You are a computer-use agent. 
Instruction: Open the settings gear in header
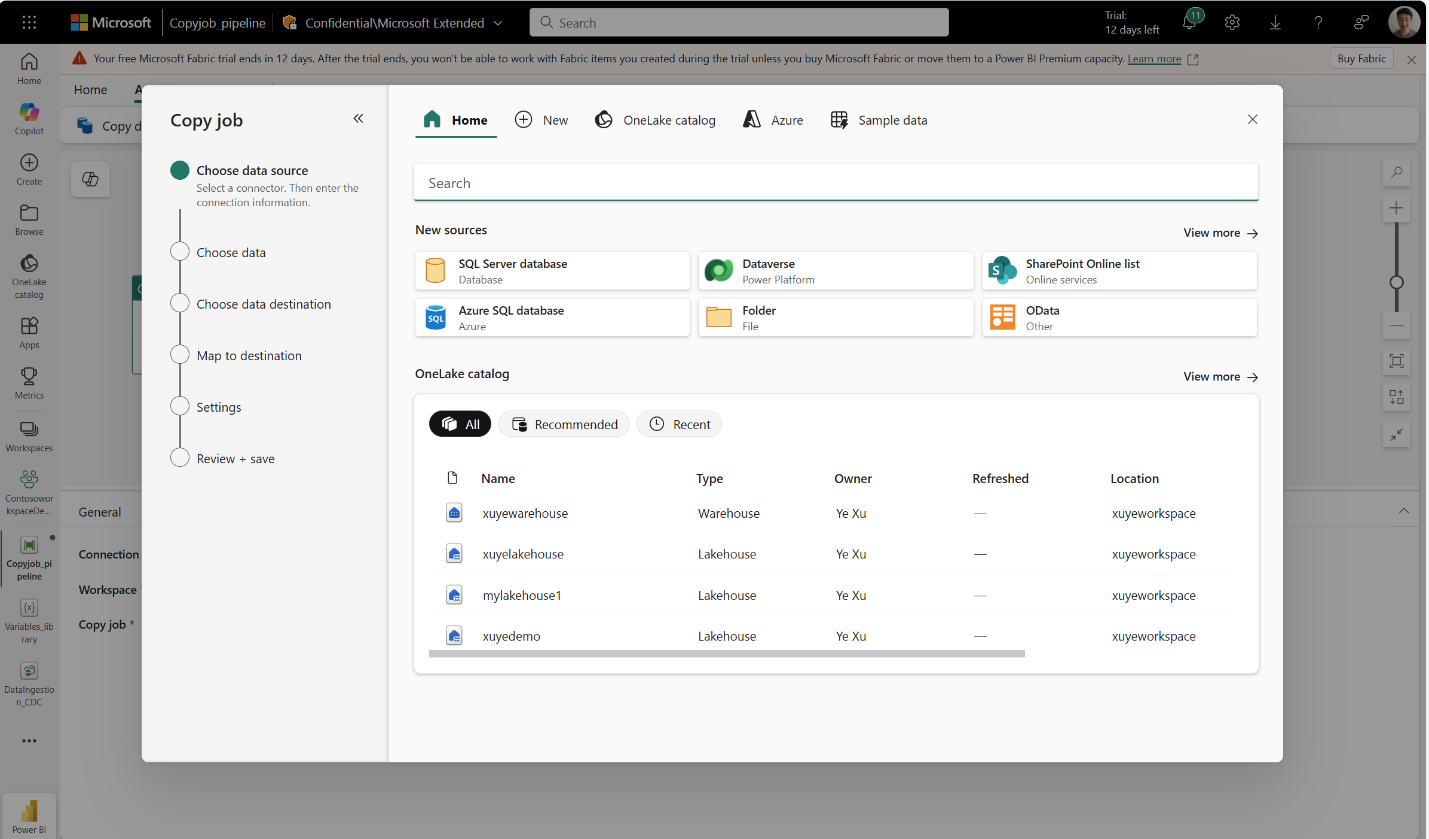(1232, 22)
